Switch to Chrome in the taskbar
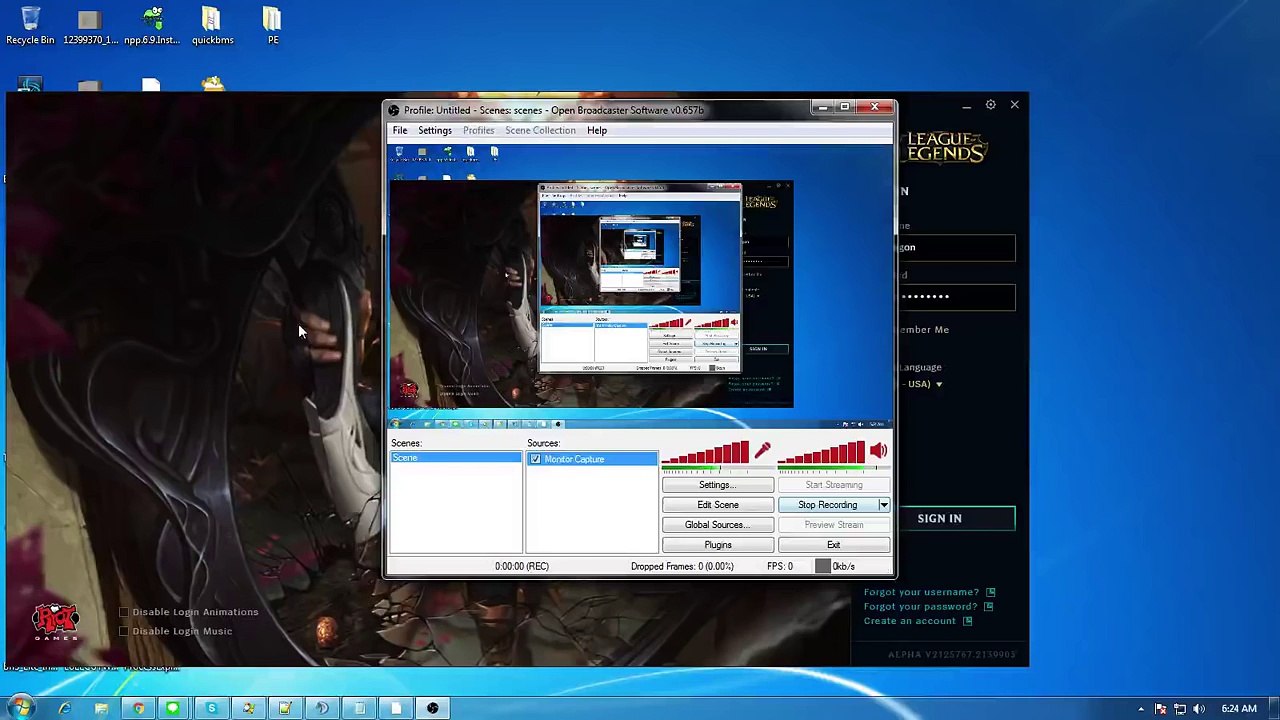The height and width of the screenshot is (720, 1280). click(x=138, y=709)
